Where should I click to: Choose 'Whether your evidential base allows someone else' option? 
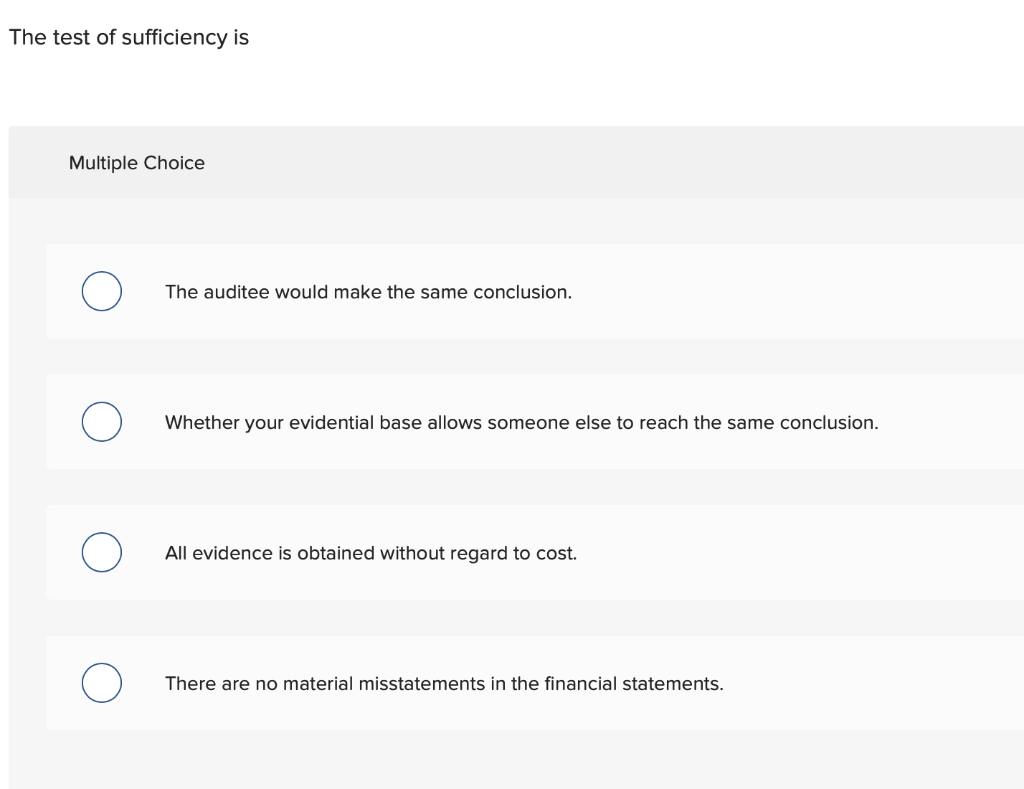(101, 421)
